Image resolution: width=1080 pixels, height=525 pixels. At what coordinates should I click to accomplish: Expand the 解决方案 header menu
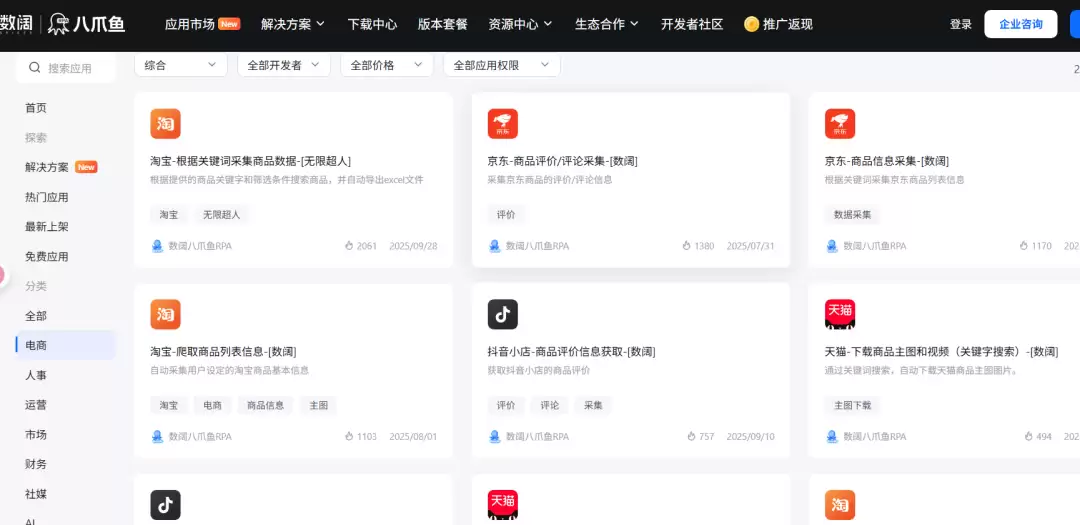coord(293,24)
